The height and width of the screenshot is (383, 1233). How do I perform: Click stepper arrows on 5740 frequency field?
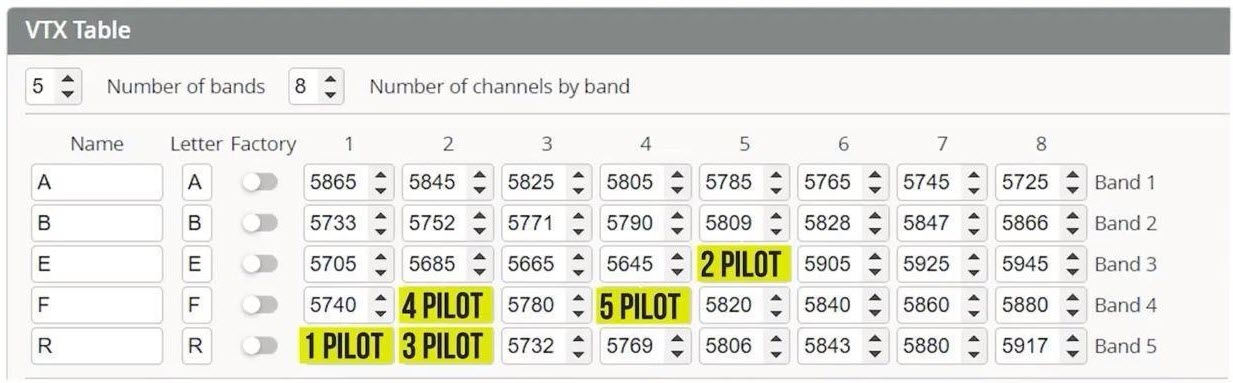[380, 305]
